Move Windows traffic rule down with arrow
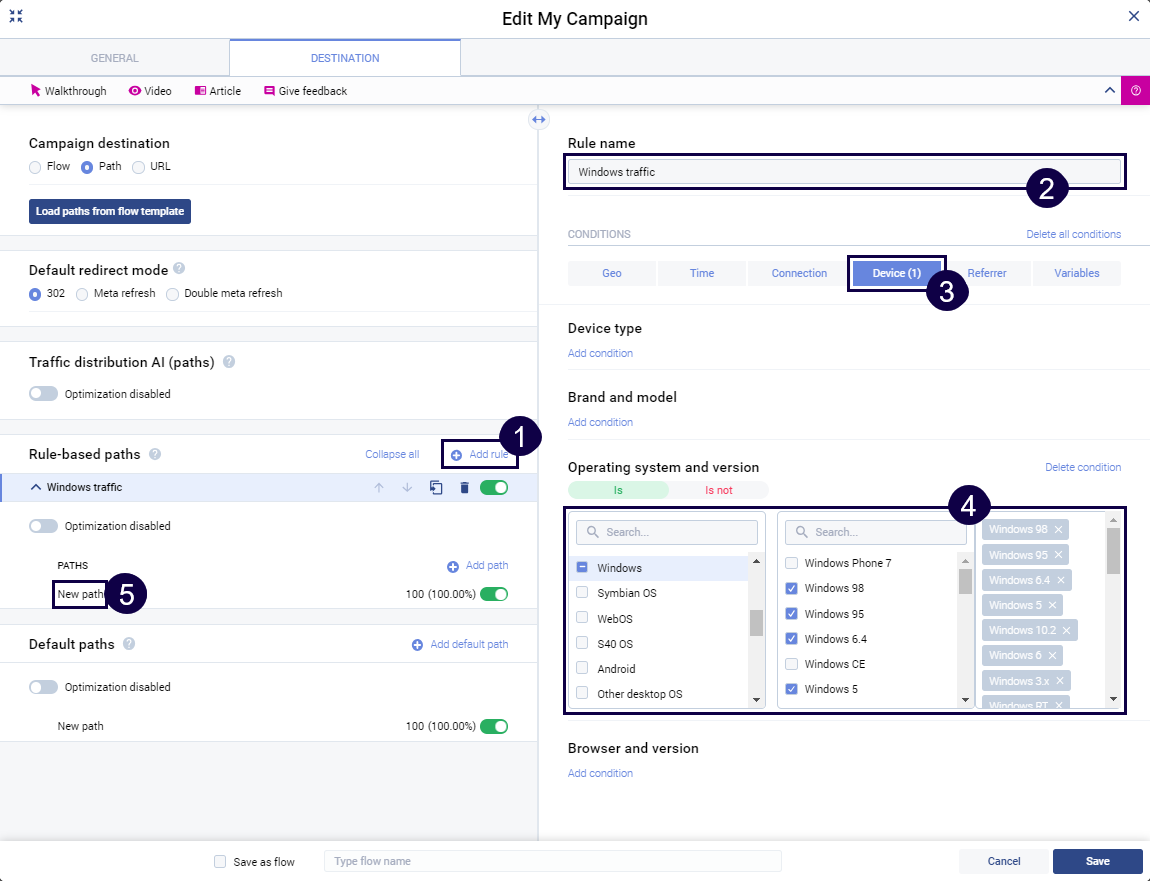 pos(407,488)
